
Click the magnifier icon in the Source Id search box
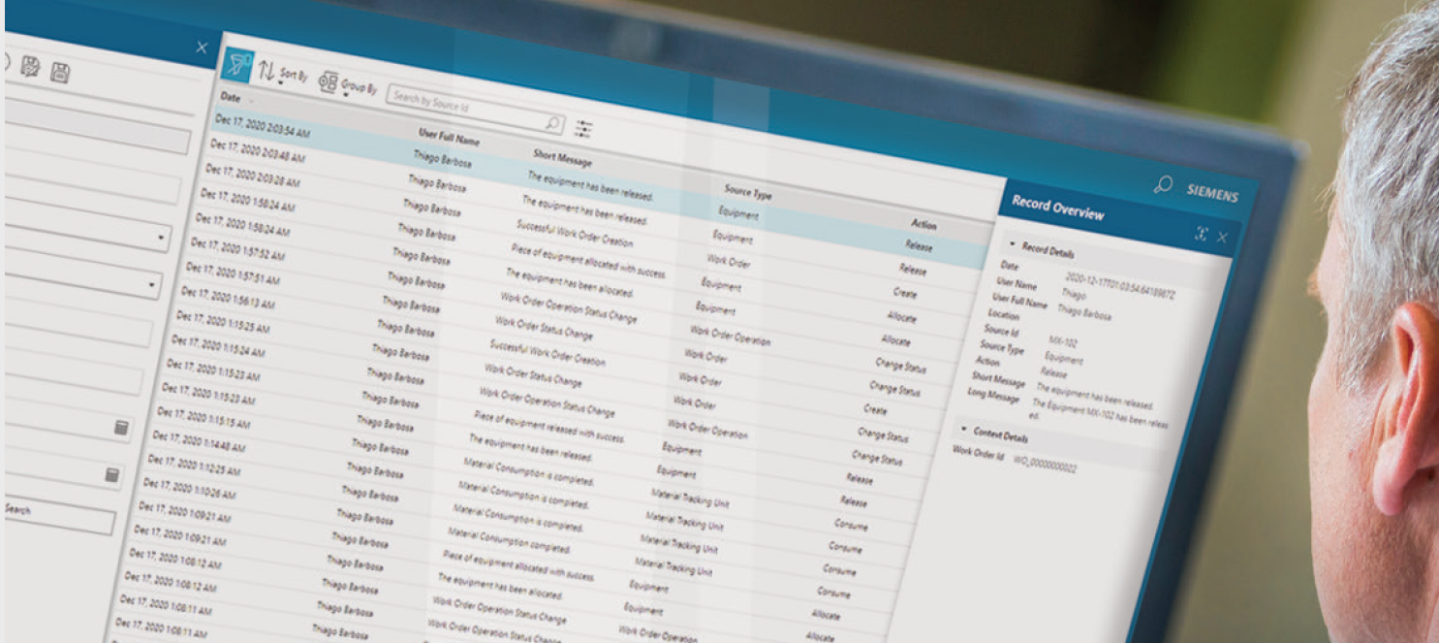pos(553,123)
